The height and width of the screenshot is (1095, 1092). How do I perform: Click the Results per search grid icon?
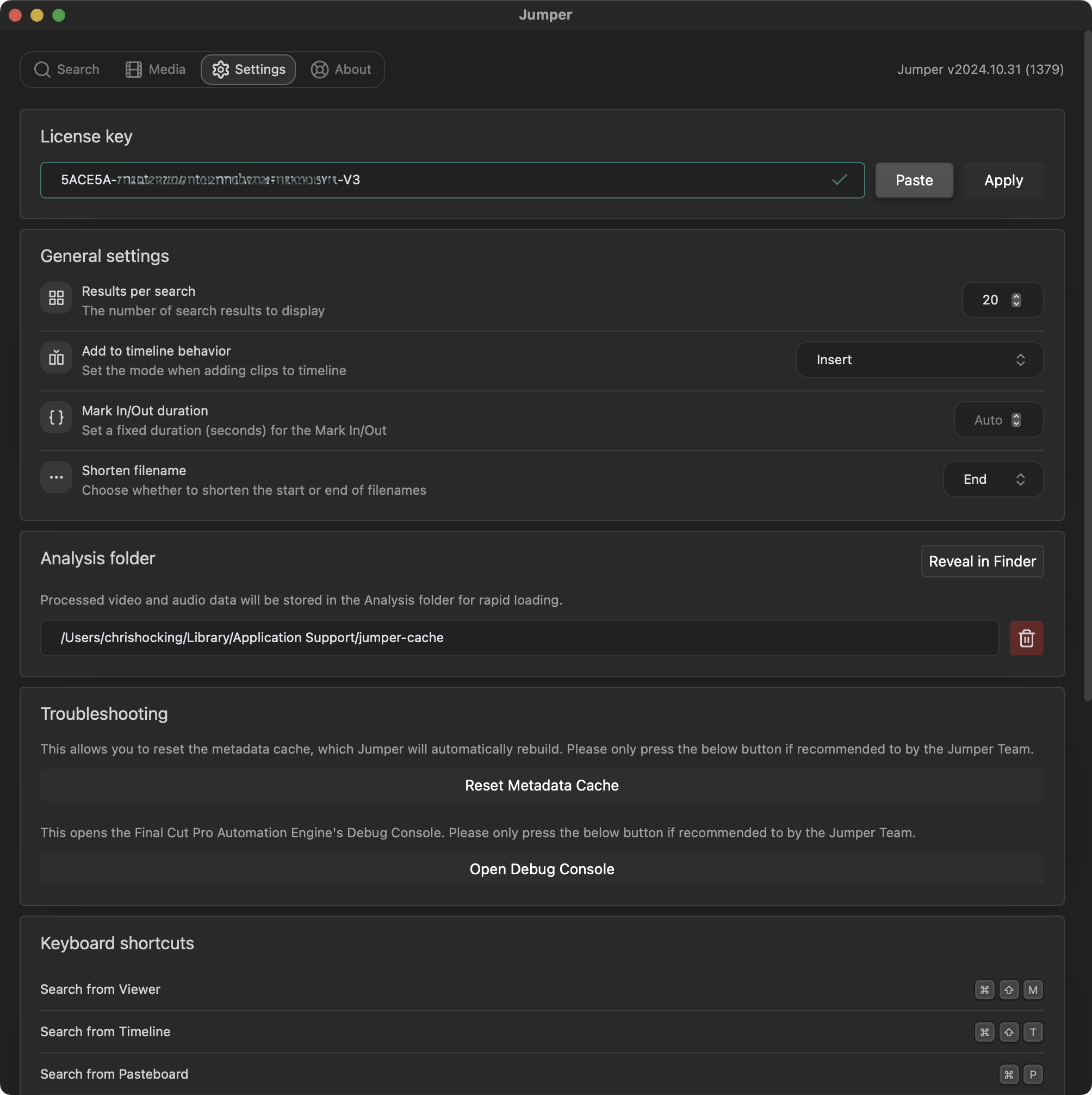click(x=56, y=297)
